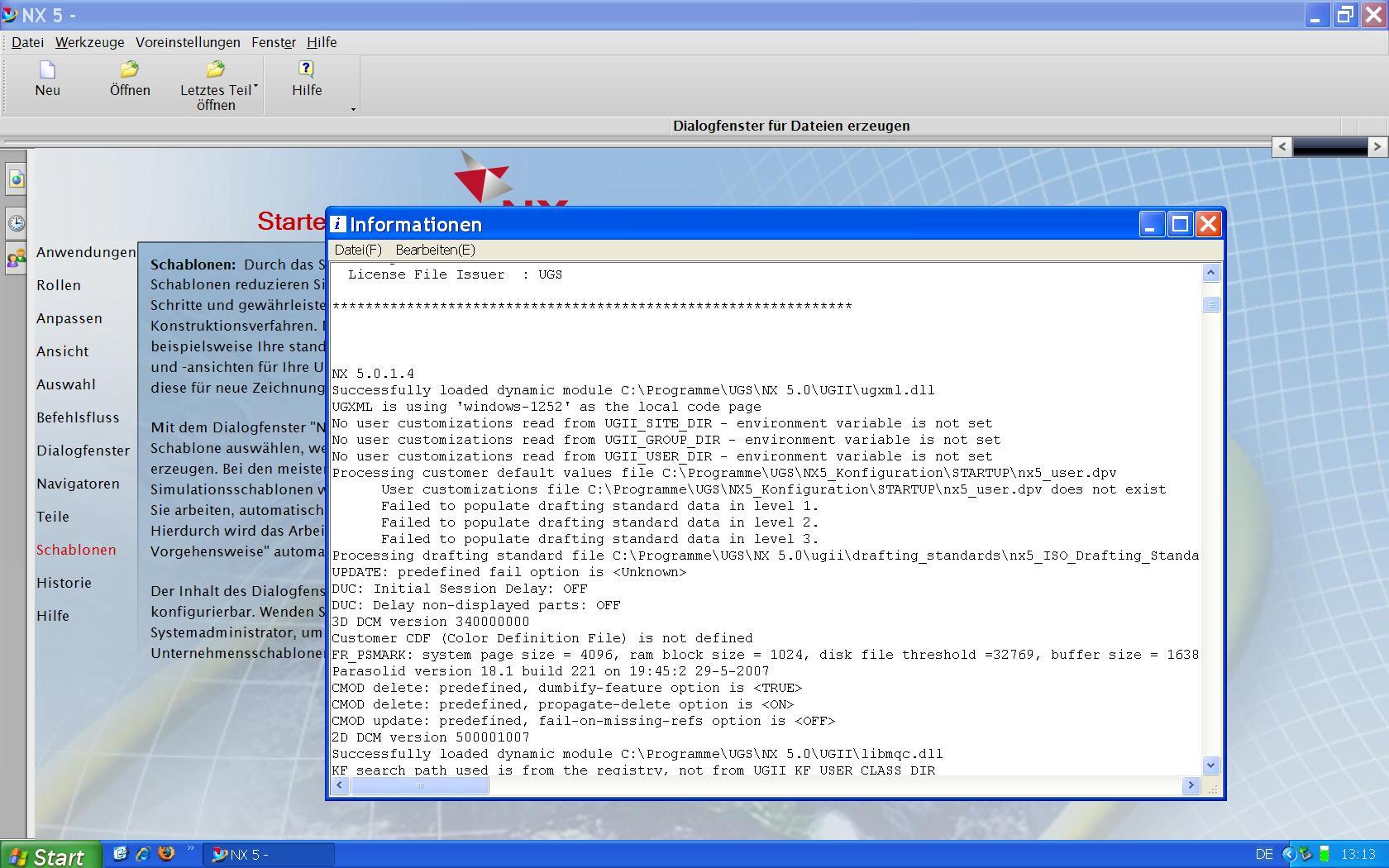
Task: Select Hilfe in the start page sidebar list
Action: point(53,616)
